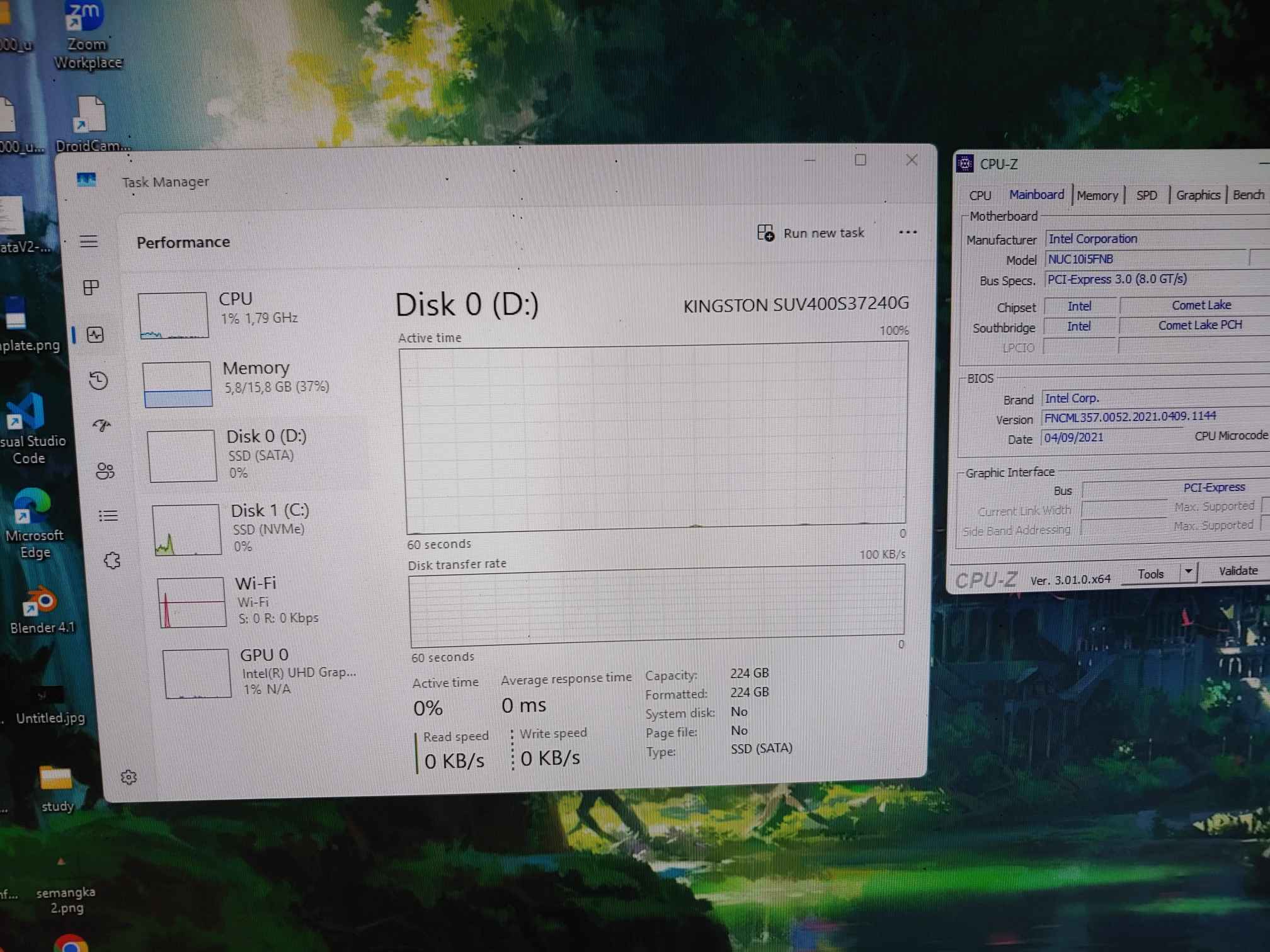Click the Disk transfer rate graph
Image resolution: width=1270 pixels, height=952 pixels.
coord(657,605)
